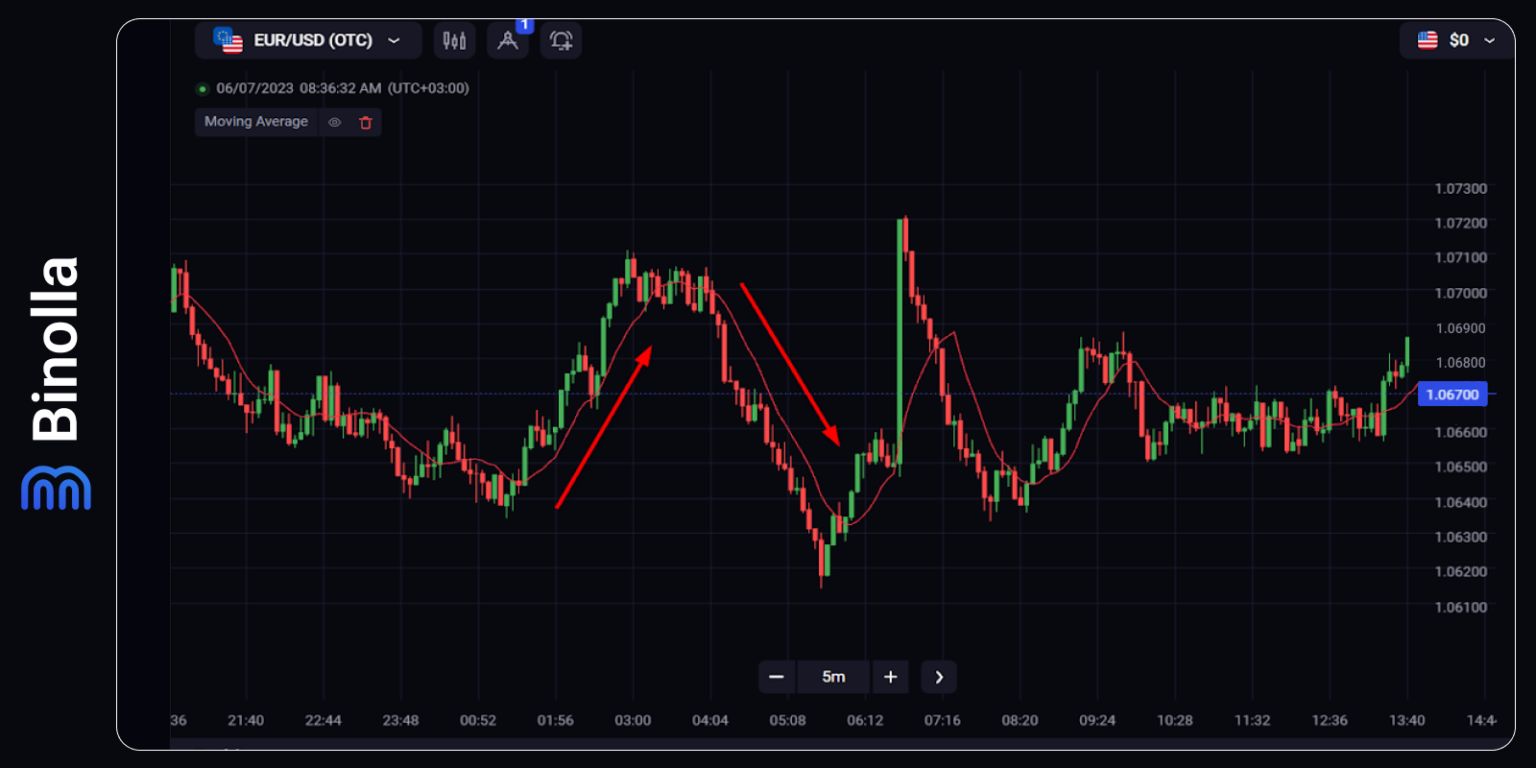Click the EUR/USD pair flag icon
The width and height of the screenshot is (1536, 768).
(x=228, y=40)
